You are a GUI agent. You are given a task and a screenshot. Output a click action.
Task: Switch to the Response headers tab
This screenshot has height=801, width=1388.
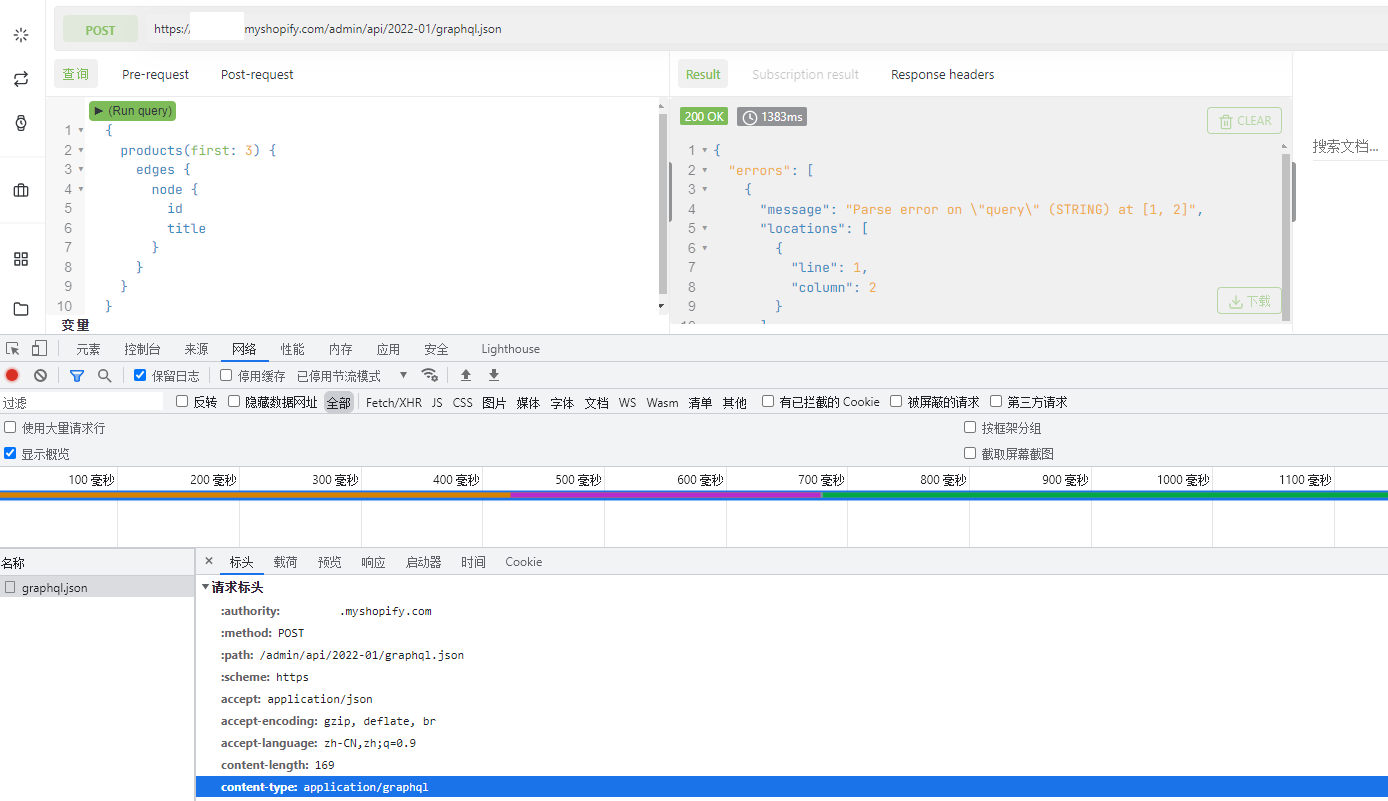point(942,75)
